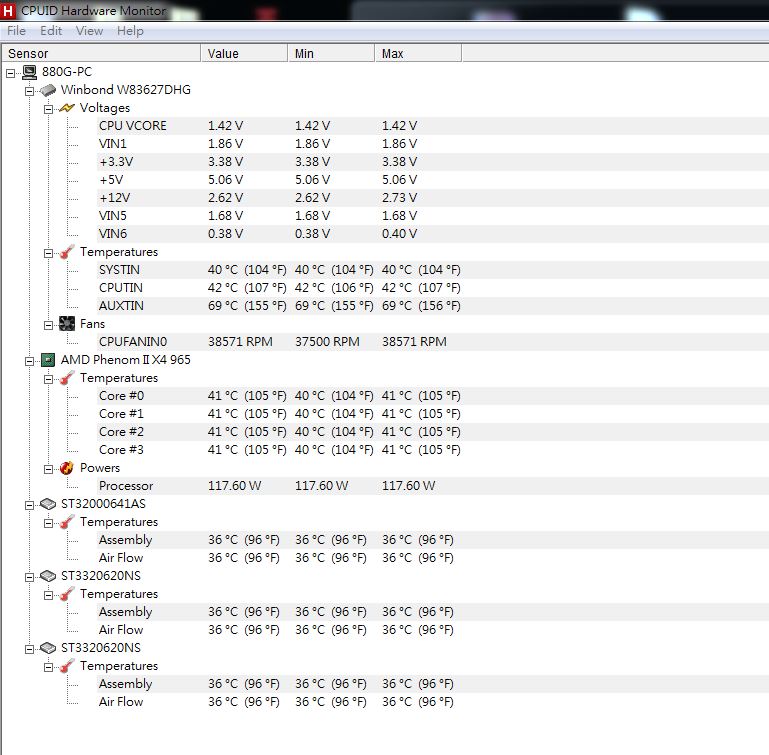Click the Sensor column header

coord(101,53)
